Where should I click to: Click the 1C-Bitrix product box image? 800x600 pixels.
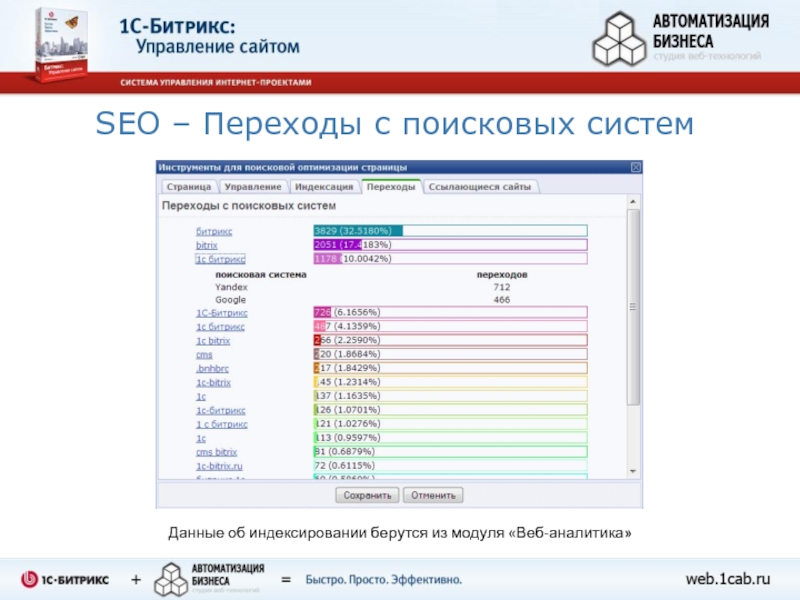click(60, 44)
